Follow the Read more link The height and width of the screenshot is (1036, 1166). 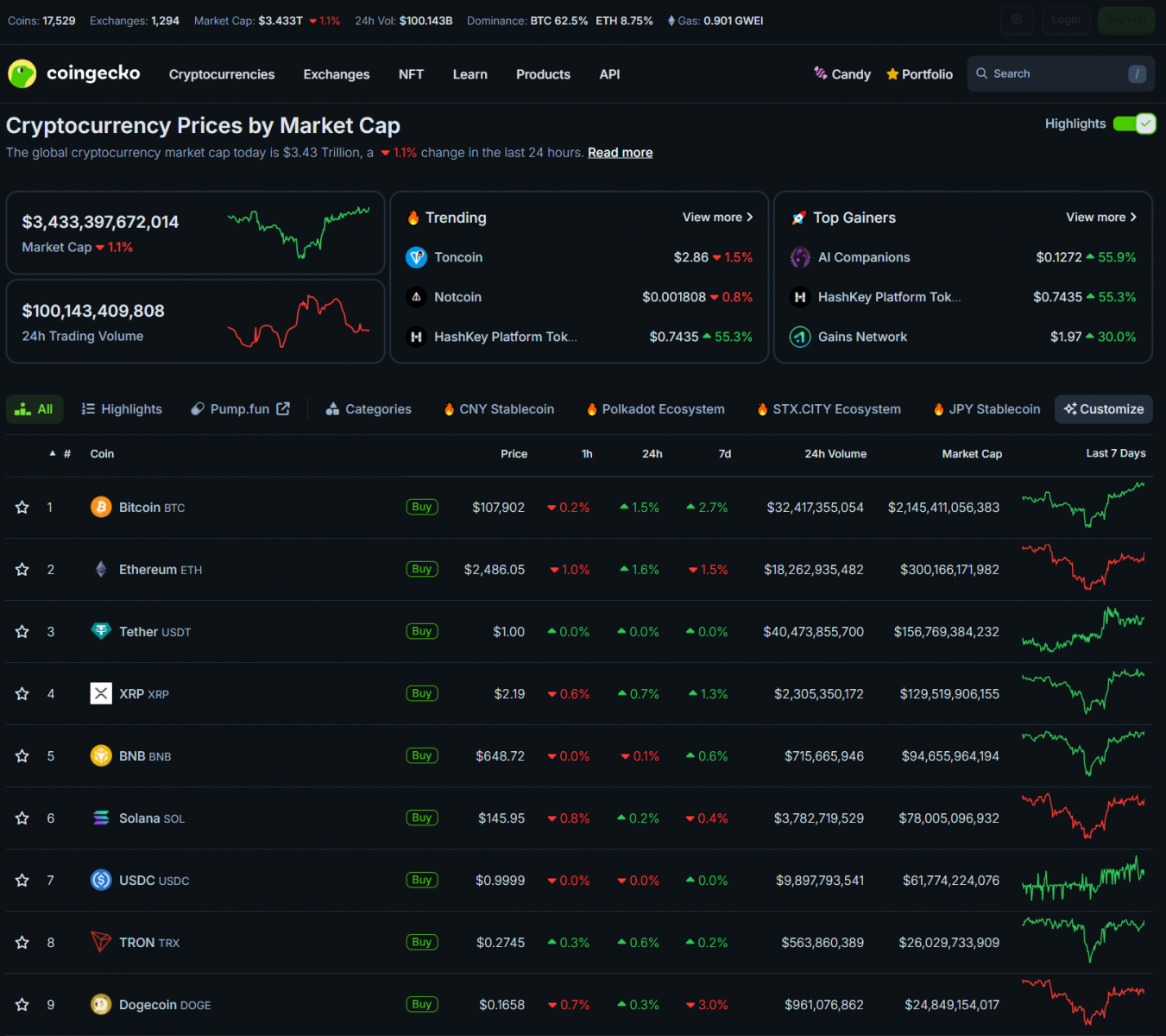(x=620, y=153)
